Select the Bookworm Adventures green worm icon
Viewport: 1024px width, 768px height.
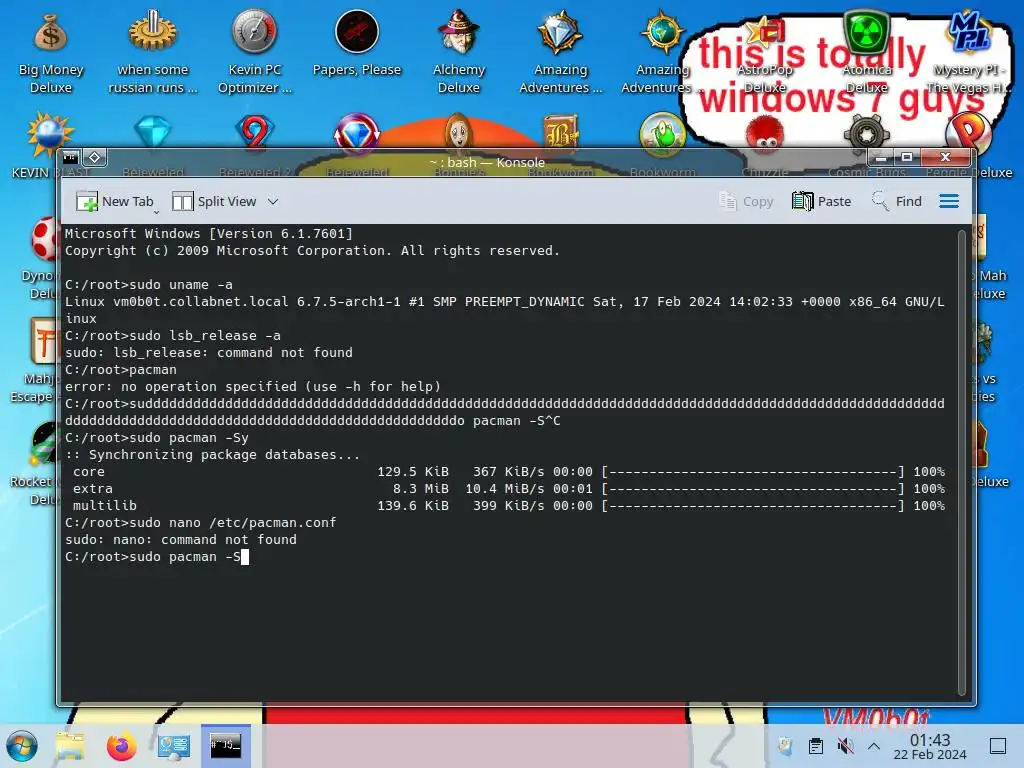[662, 133]
